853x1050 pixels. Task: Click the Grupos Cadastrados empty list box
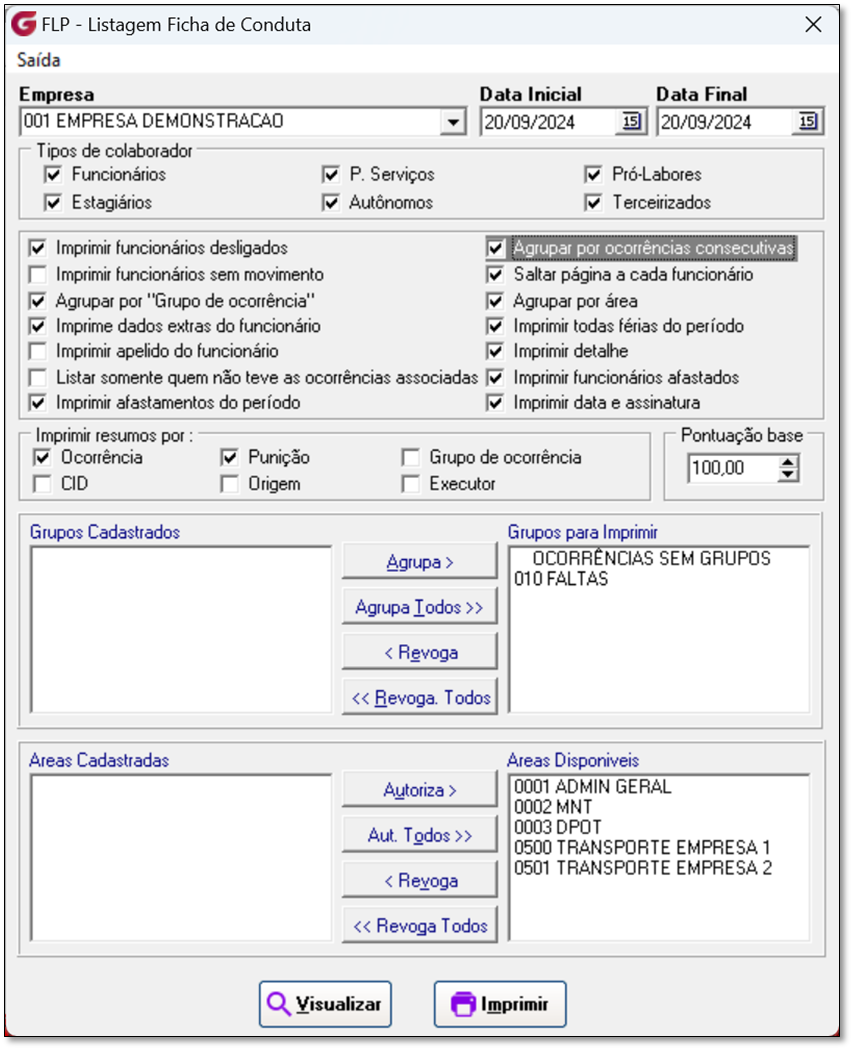pos(181,629)
